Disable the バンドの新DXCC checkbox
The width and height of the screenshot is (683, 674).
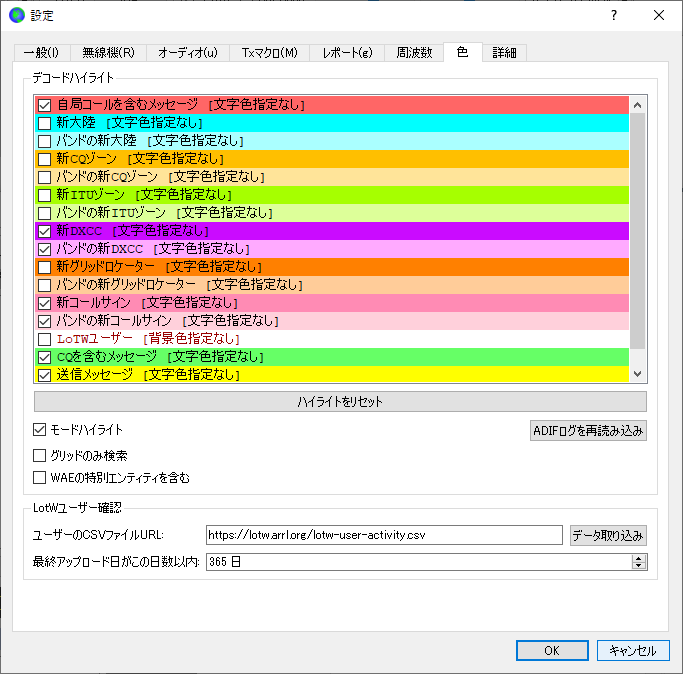pyautogui.click(x=44, y=249)
